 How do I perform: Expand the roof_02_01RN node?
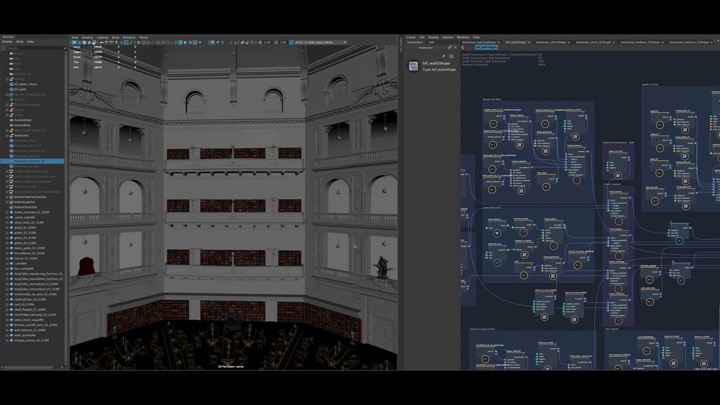tap(7, 304)
